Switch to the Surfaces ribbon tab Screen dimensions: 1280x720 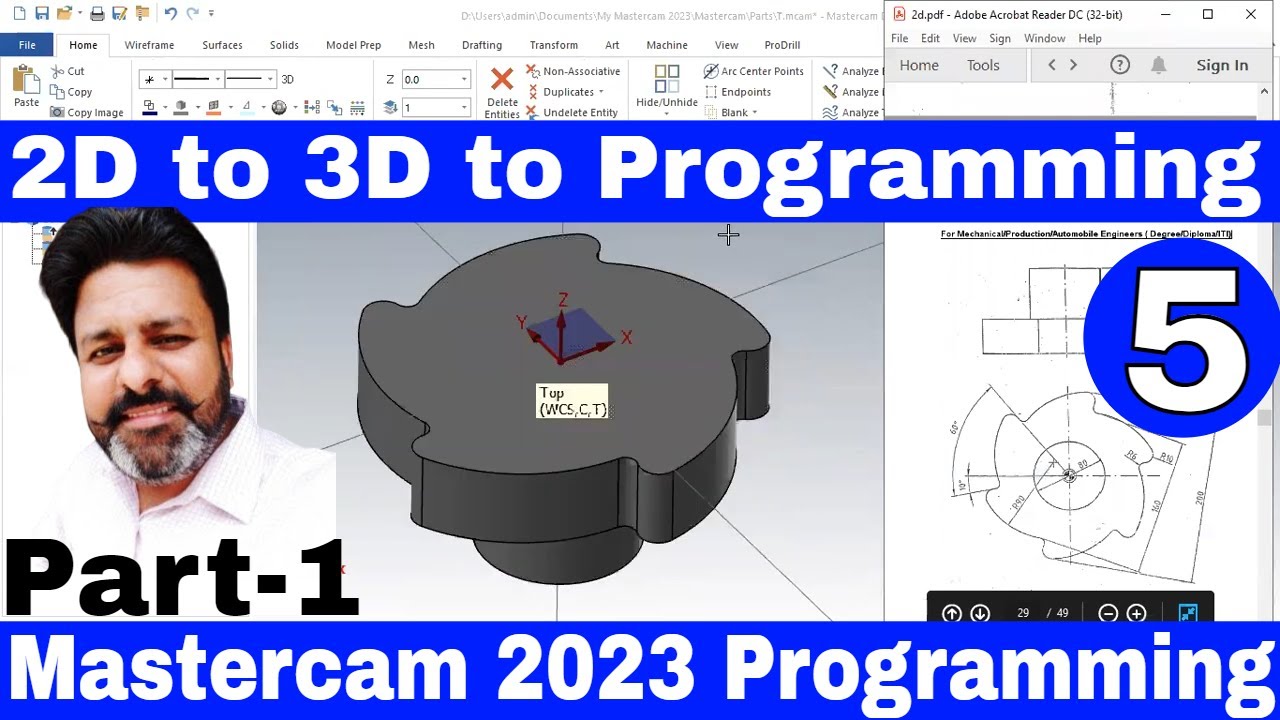222,45
